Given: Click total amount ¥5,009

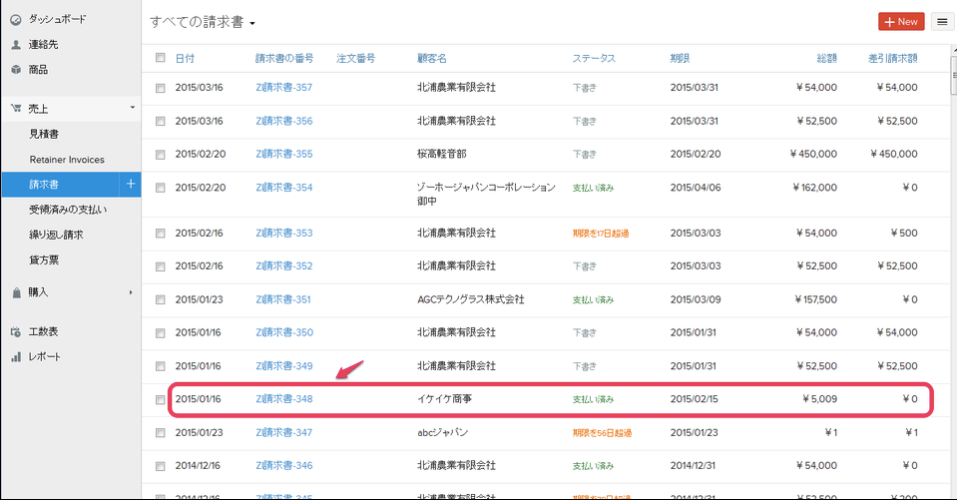Looking at the screenshot, I should click(820, 399).
